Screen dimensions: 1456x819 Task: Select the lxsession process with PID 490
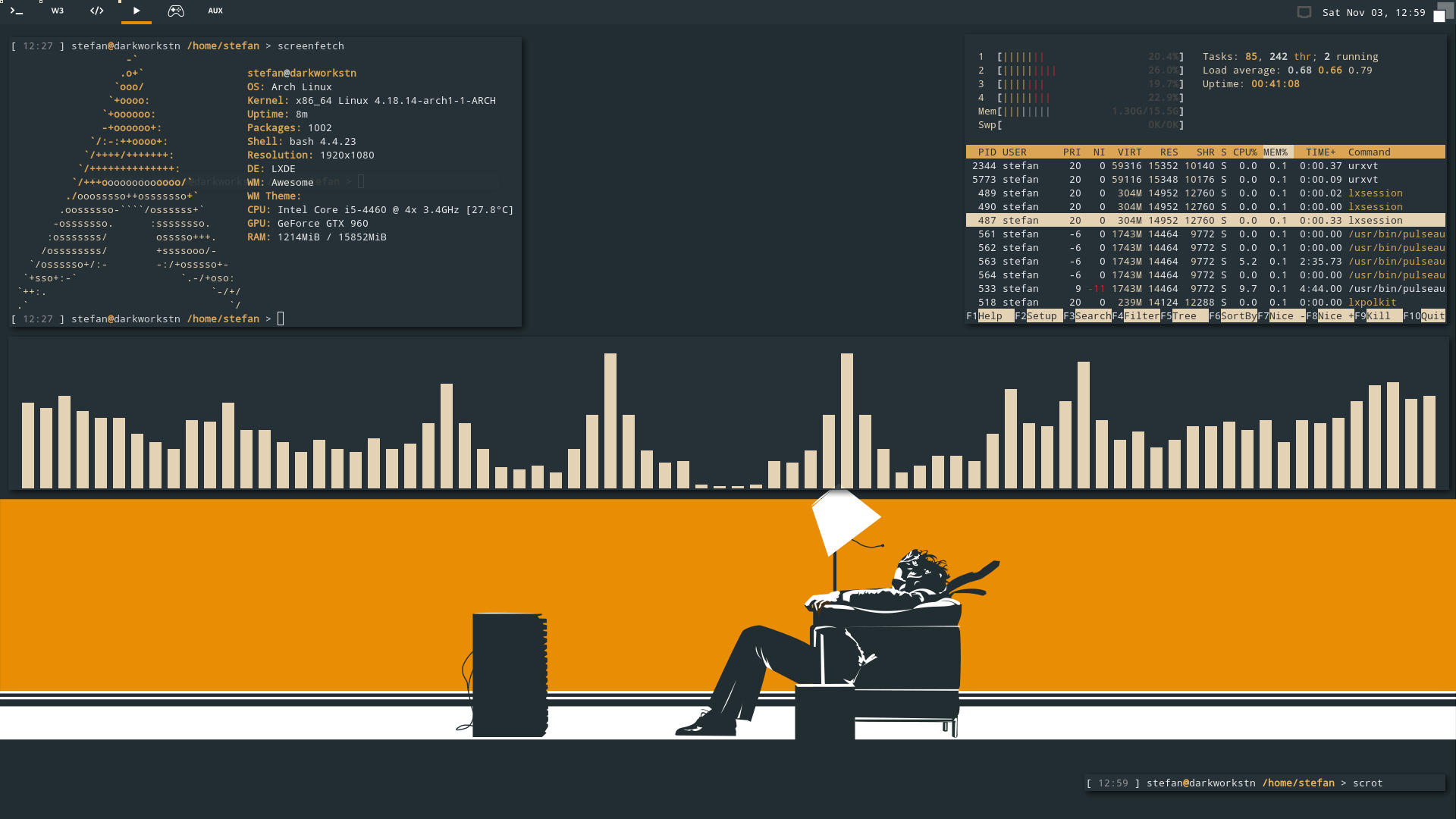coord(1206,207)
